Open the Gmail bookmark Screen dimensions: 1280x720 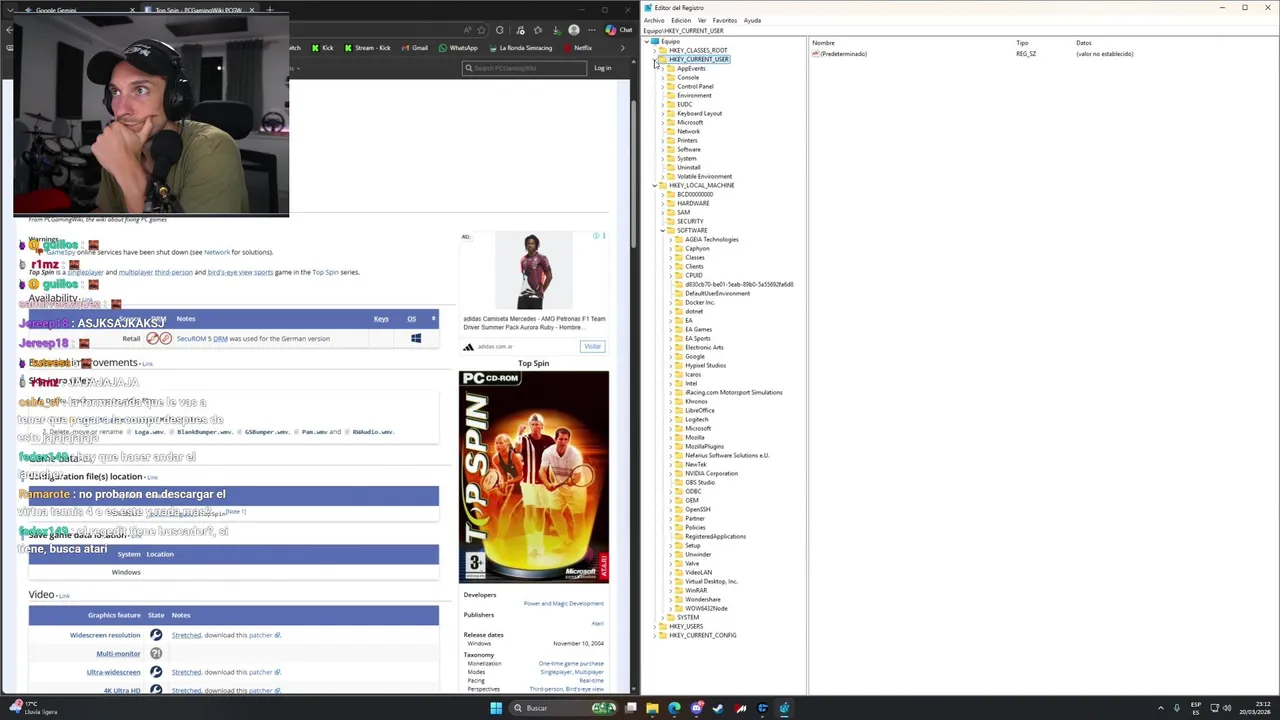414,48
